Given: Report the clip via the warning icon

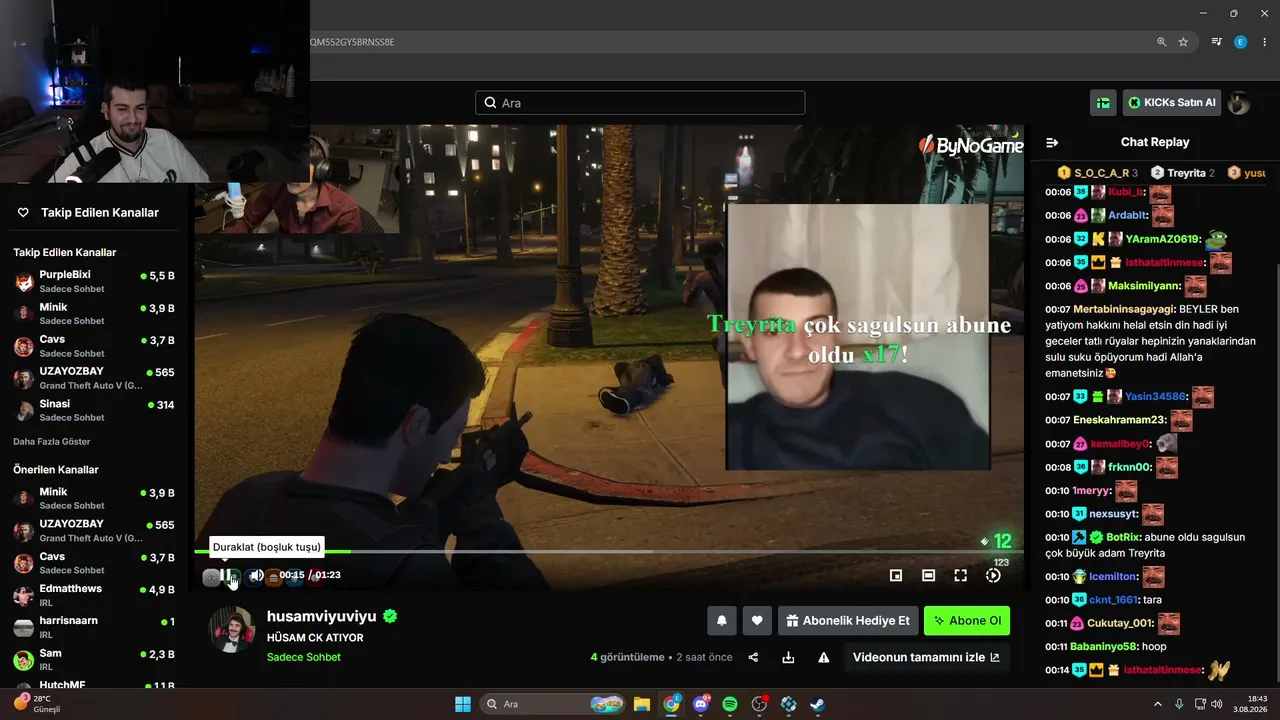Looking at the screenshot, I should (x=824, y=657).
